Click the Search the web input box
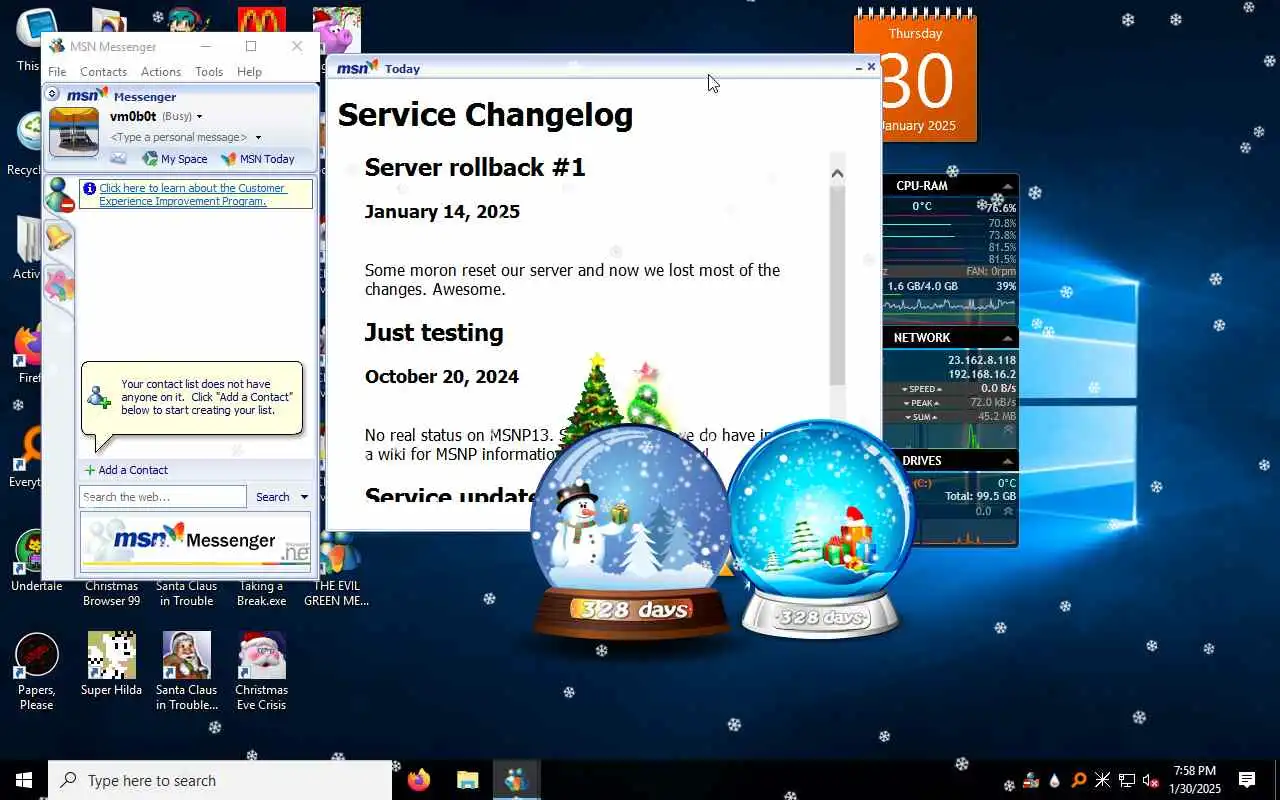The width and height of the screenshot is (1280, 800). pos(162,497)
